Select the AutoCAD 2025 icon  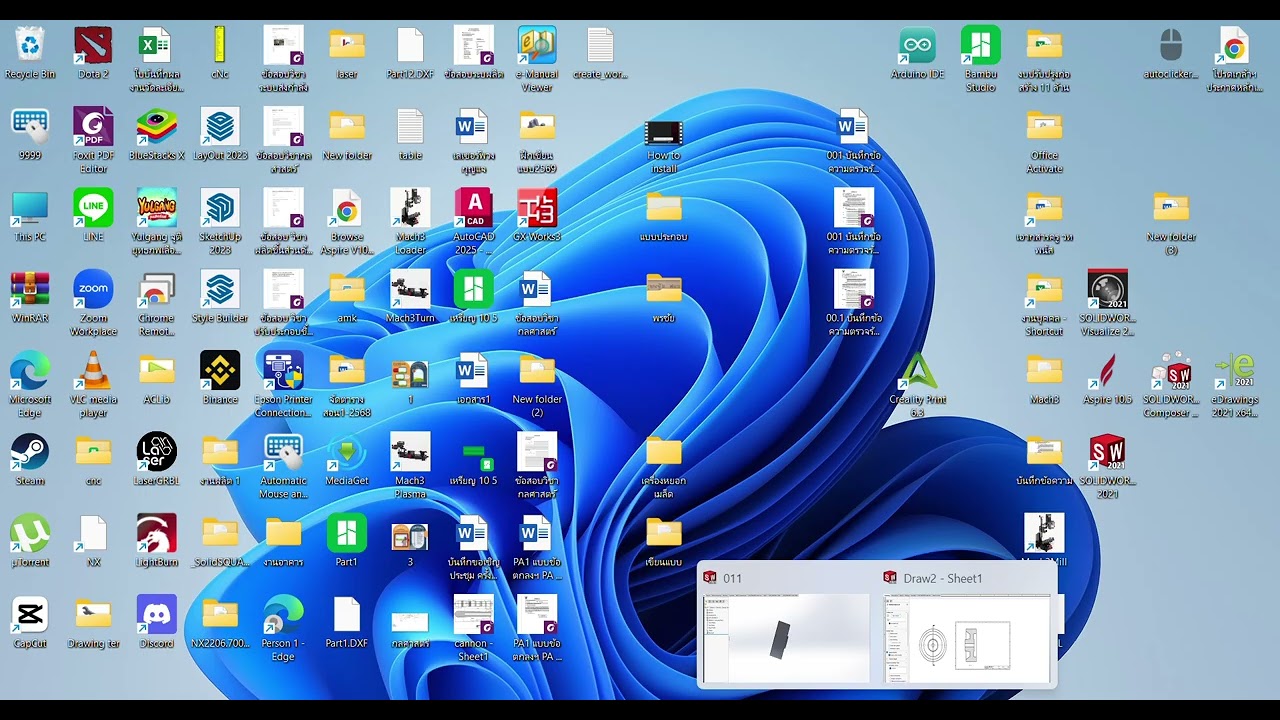(473, 222)
